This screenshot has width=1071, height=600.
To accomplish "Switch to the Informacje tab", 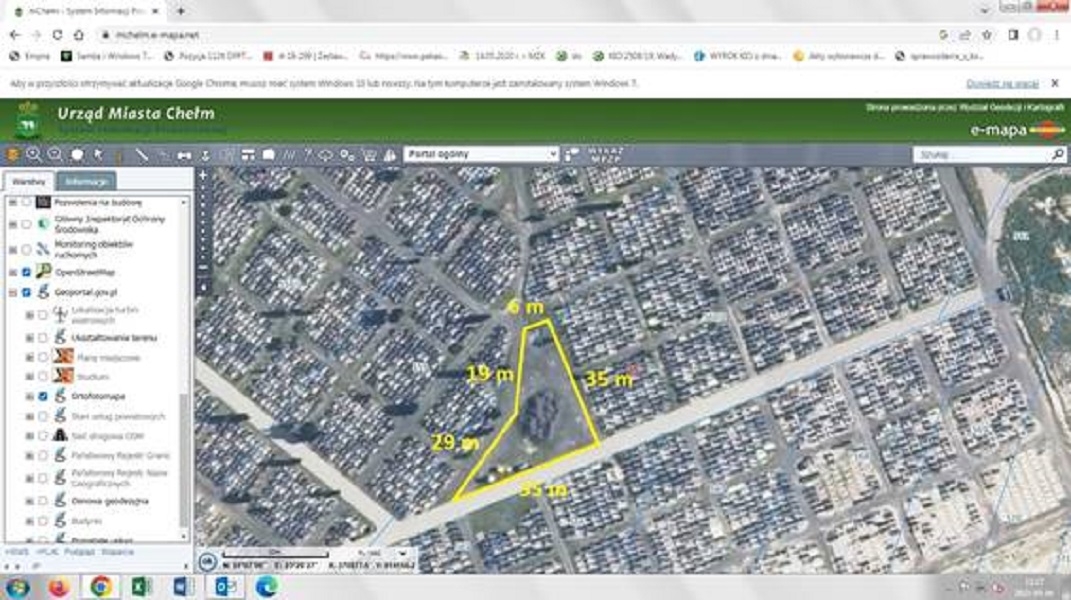I will pyautogui.click(x=85, y=181).
